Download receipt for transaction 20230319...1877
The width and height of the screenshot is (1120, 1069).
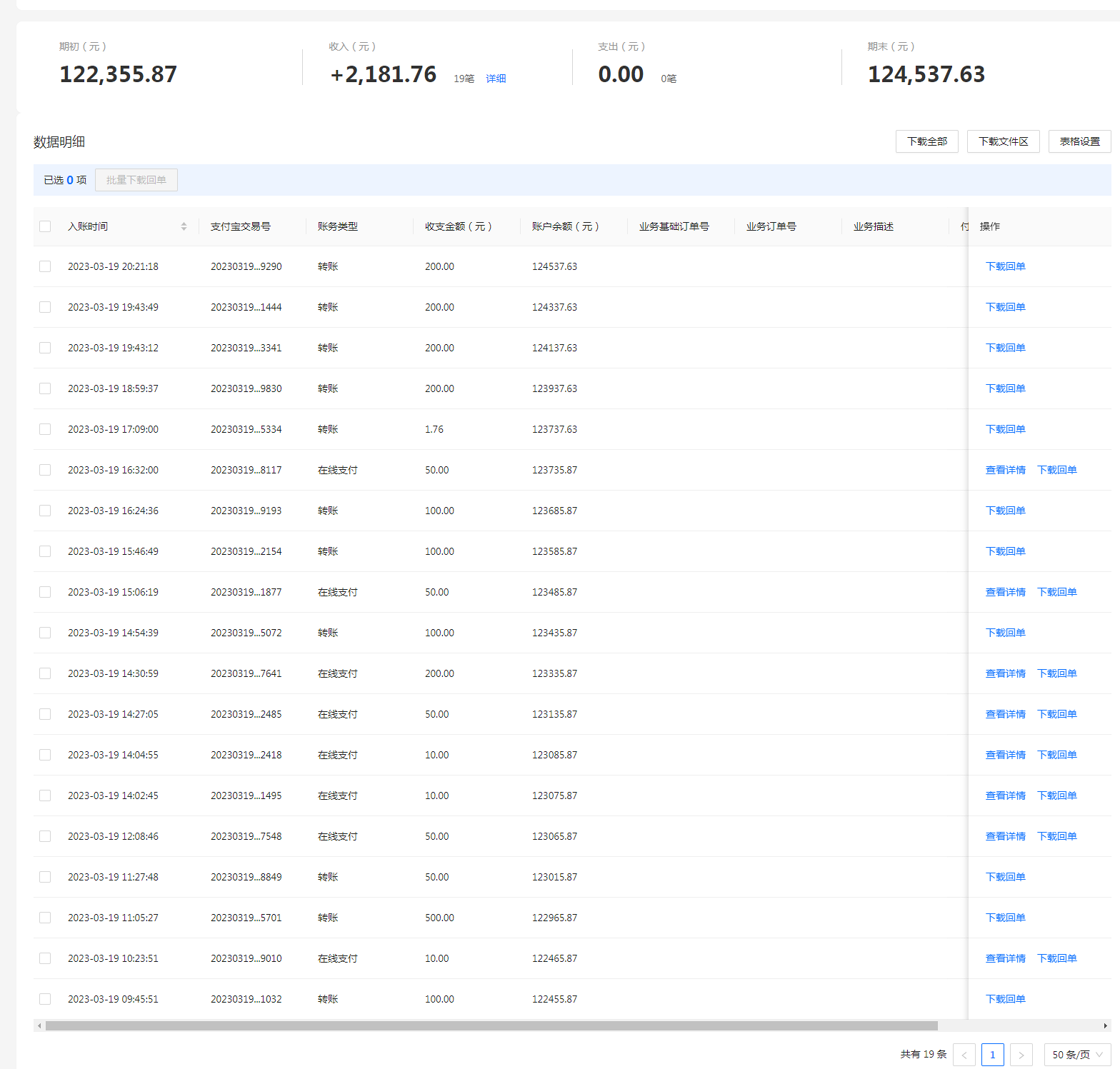click(1057, 592)
